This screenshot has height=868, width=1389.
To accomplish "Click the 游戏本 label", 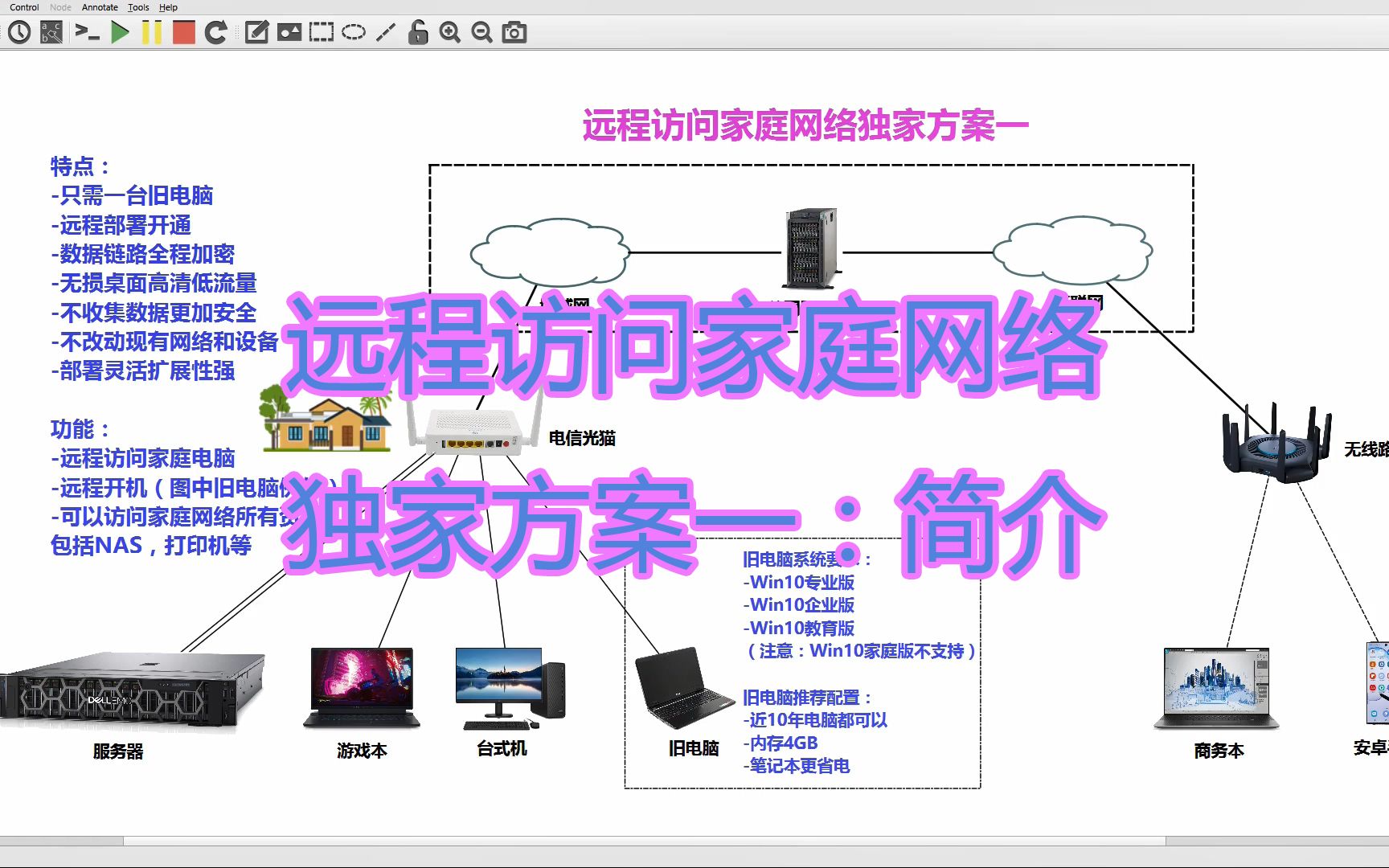I will 362,751.
